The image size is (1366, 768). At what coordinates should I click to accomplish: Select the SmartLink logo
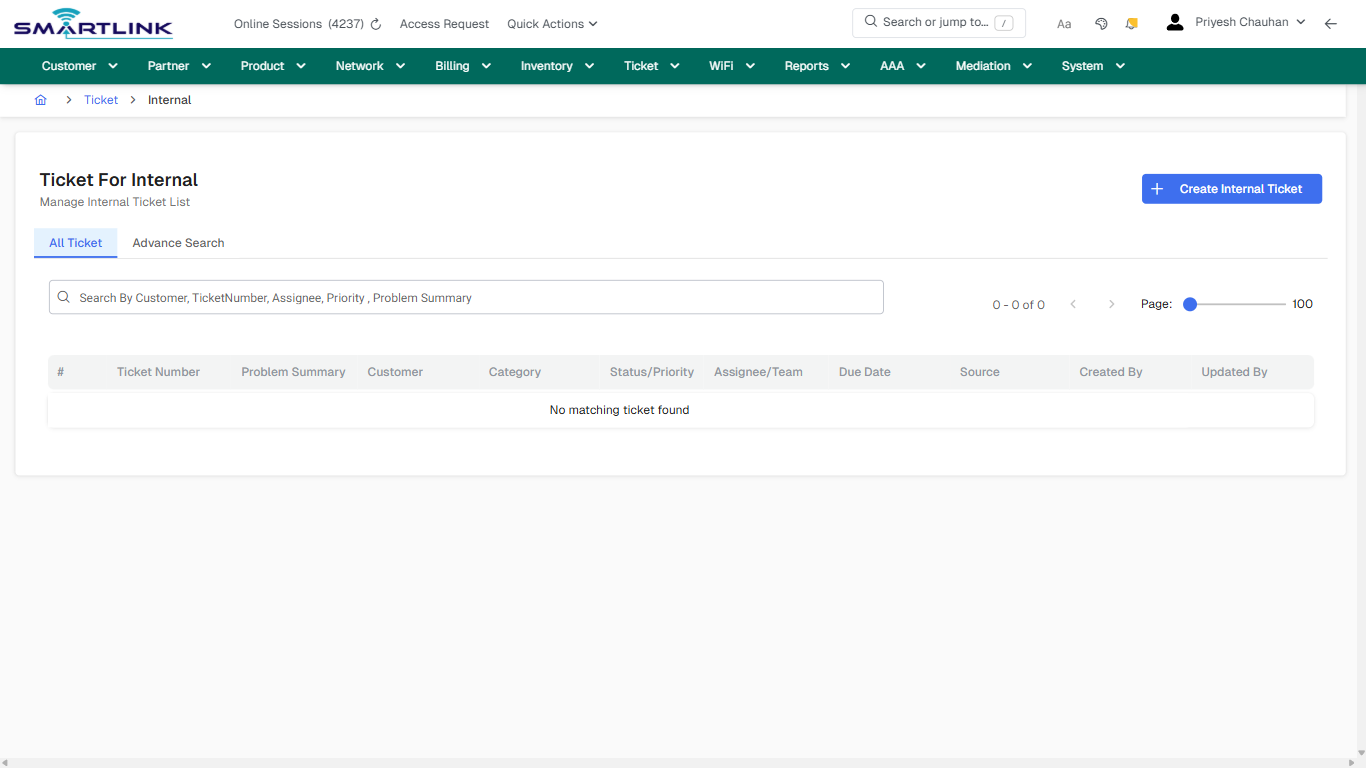[92, 22]
